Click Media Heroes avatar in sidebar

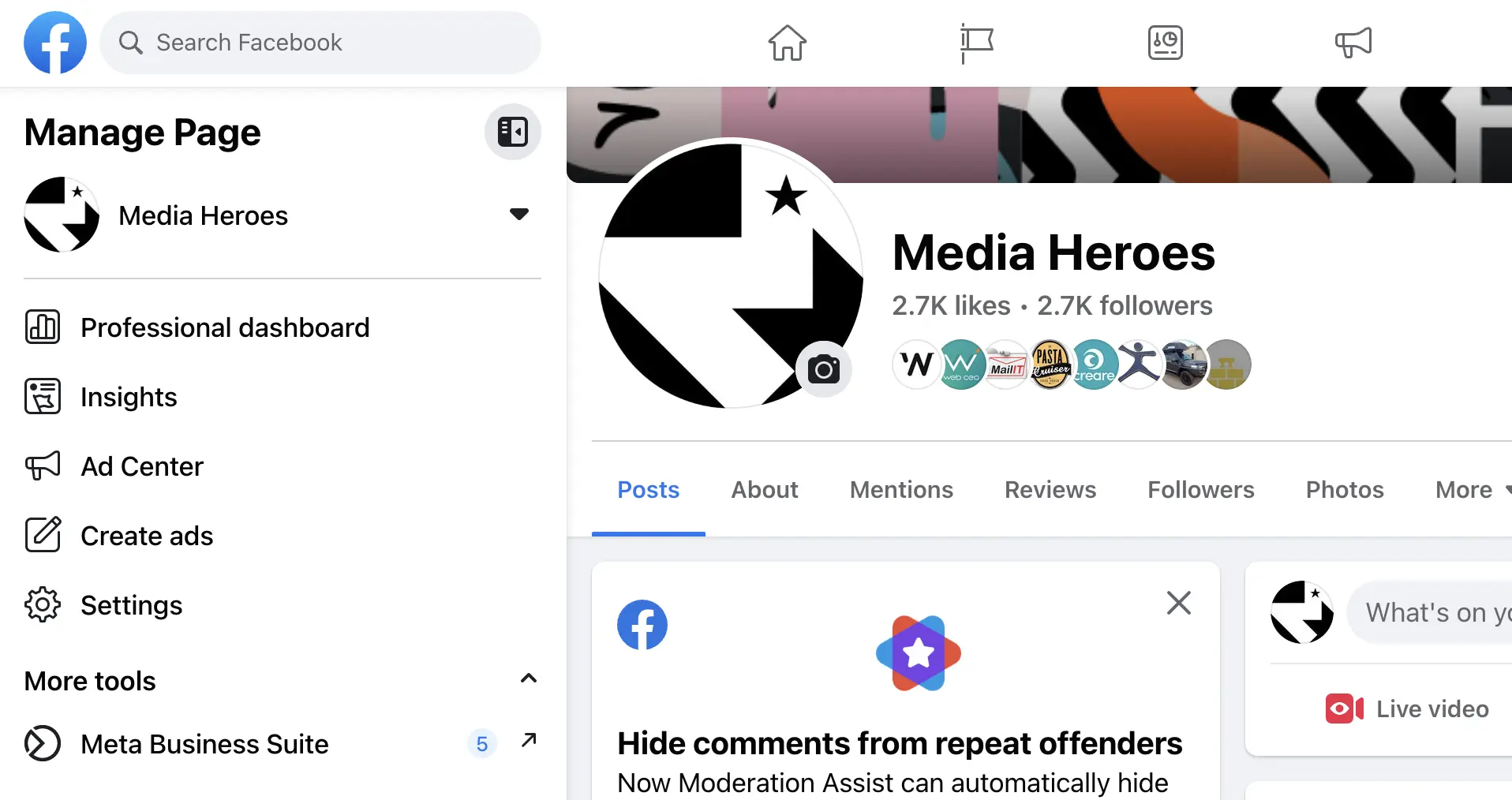coord(62,215)
